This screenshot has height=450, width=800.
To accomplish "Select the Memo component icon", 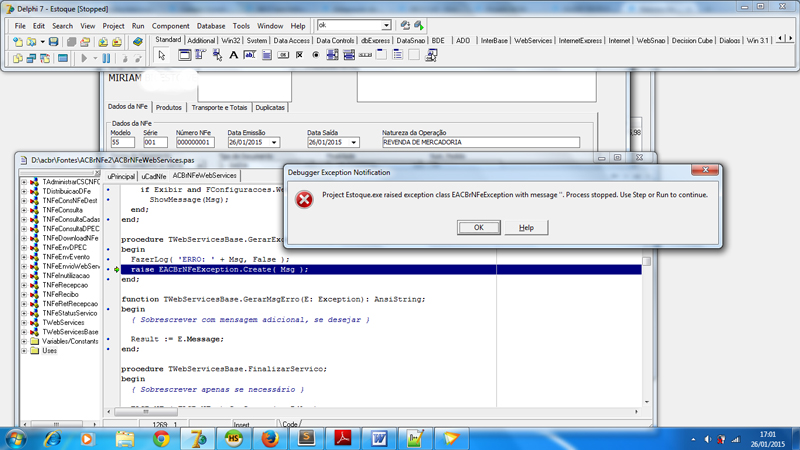I will click(266, 55).
